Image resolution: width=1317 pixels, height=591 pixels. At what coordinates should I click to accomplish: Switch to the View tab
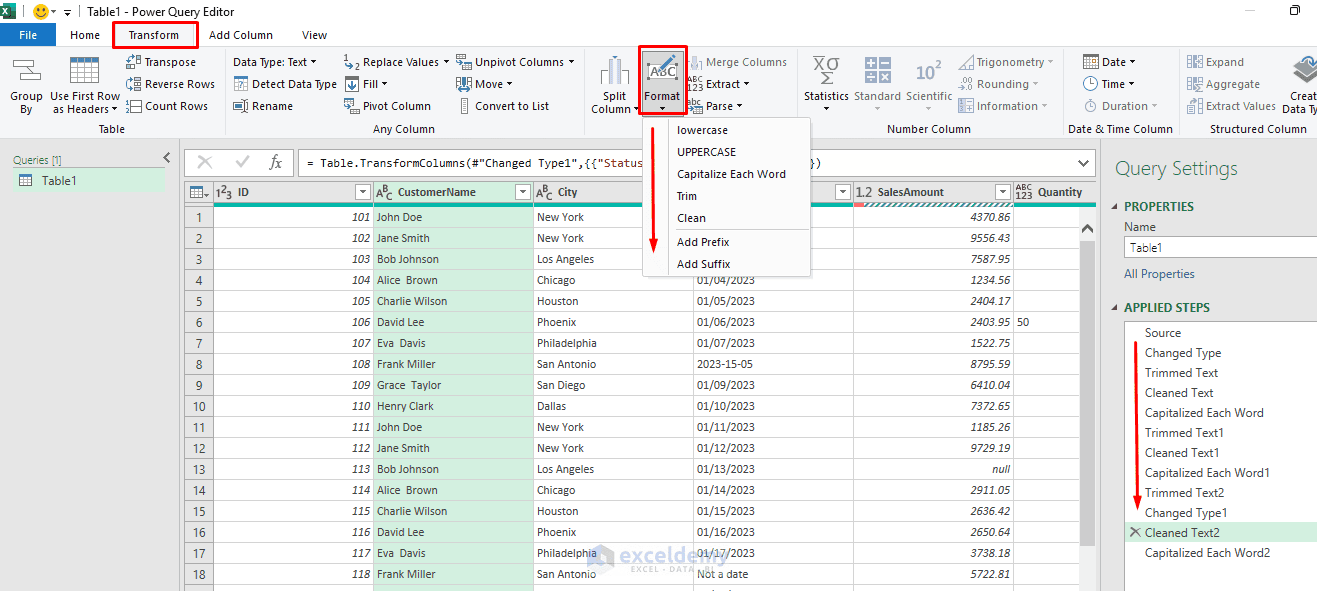tap(314, 35)
